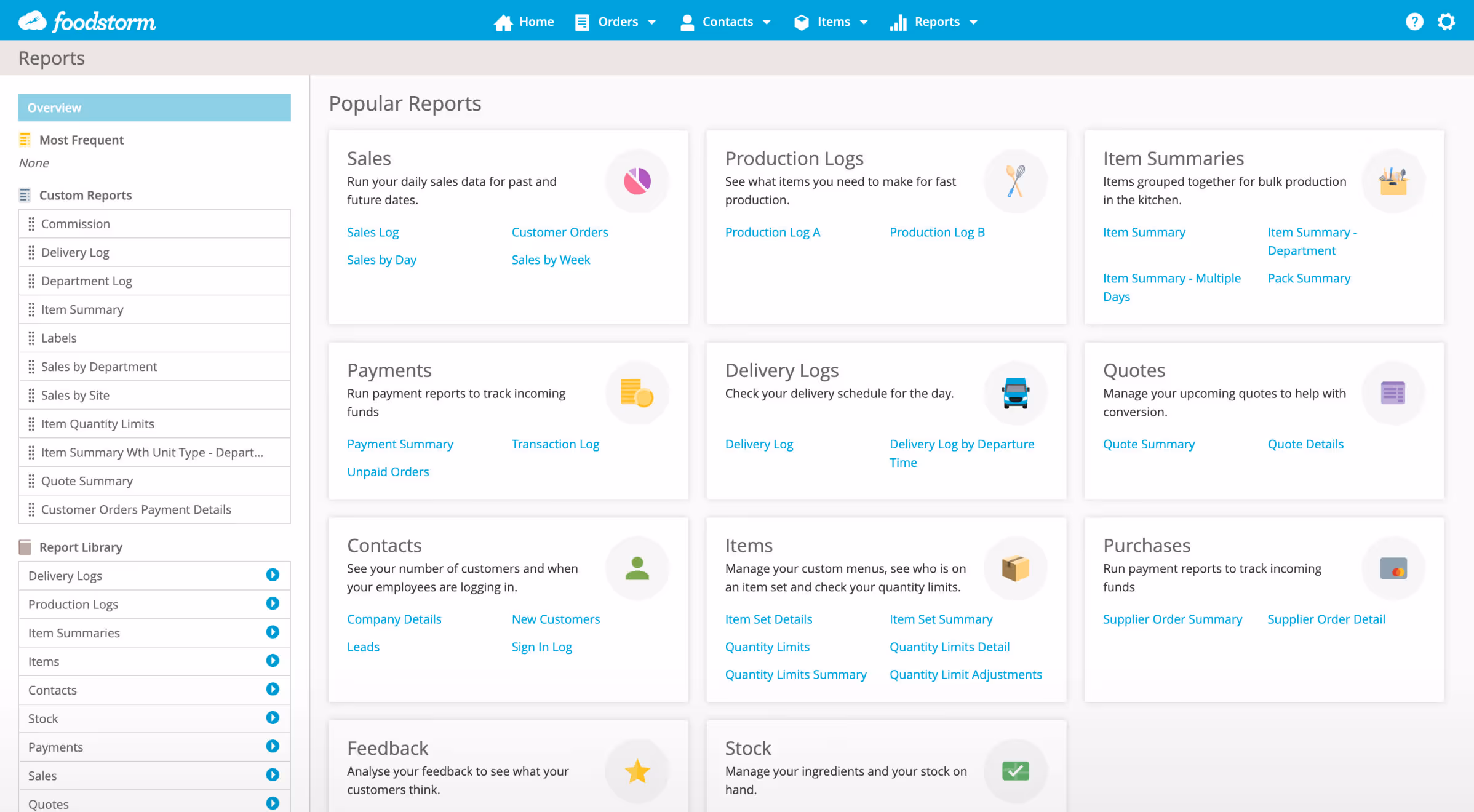Viewport: 1474px width, 812px height.
Task: Click the toolbox icon on Item Summaries card
Action: click(x=1393, y=181)
